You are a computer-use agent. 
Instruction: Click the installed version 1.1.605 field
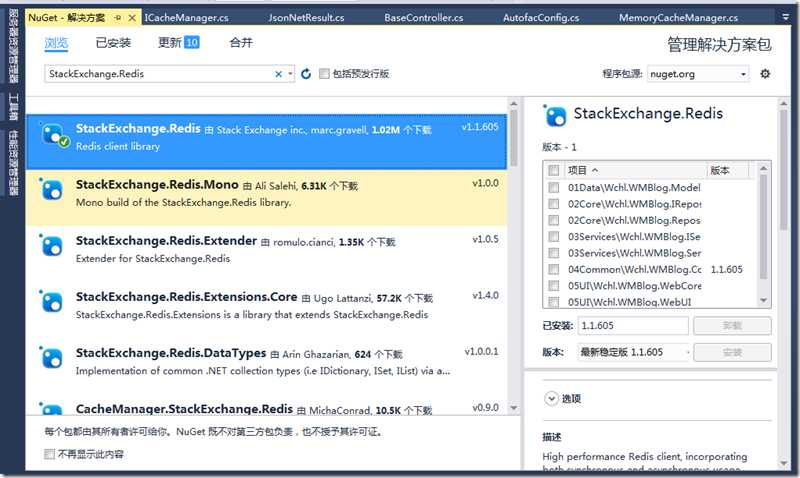pyautogui.click(x=633, y=325)
